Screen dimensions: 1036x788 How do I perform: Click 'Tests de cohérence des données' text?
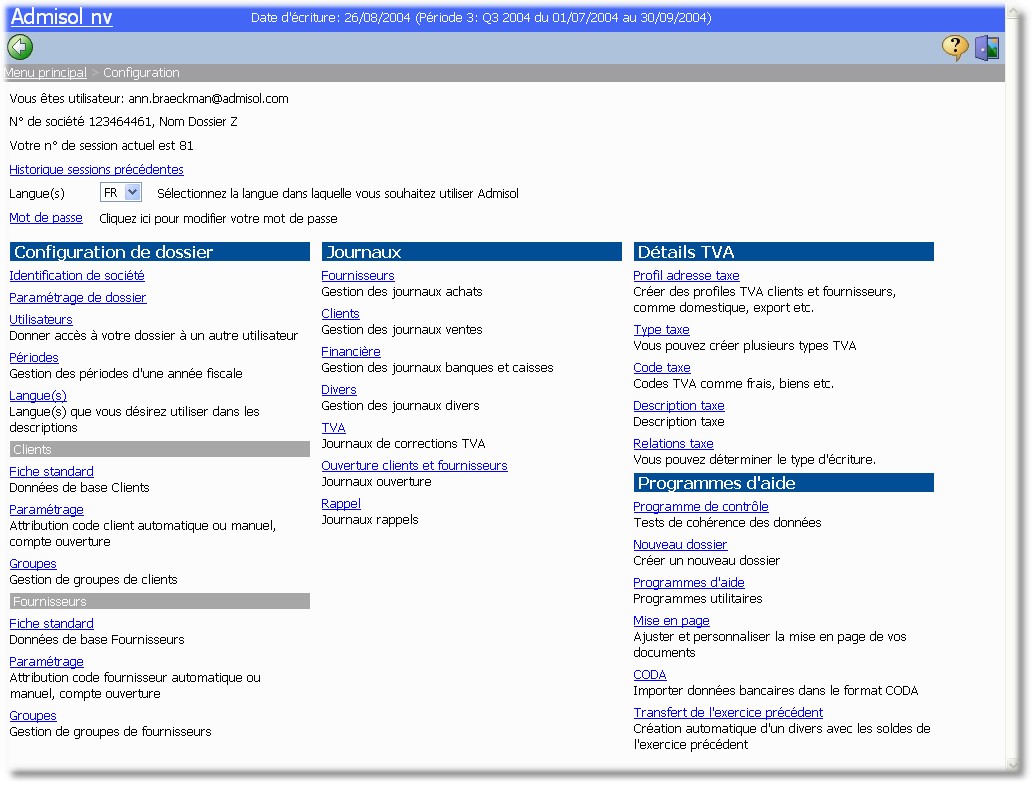coord(727,522)
